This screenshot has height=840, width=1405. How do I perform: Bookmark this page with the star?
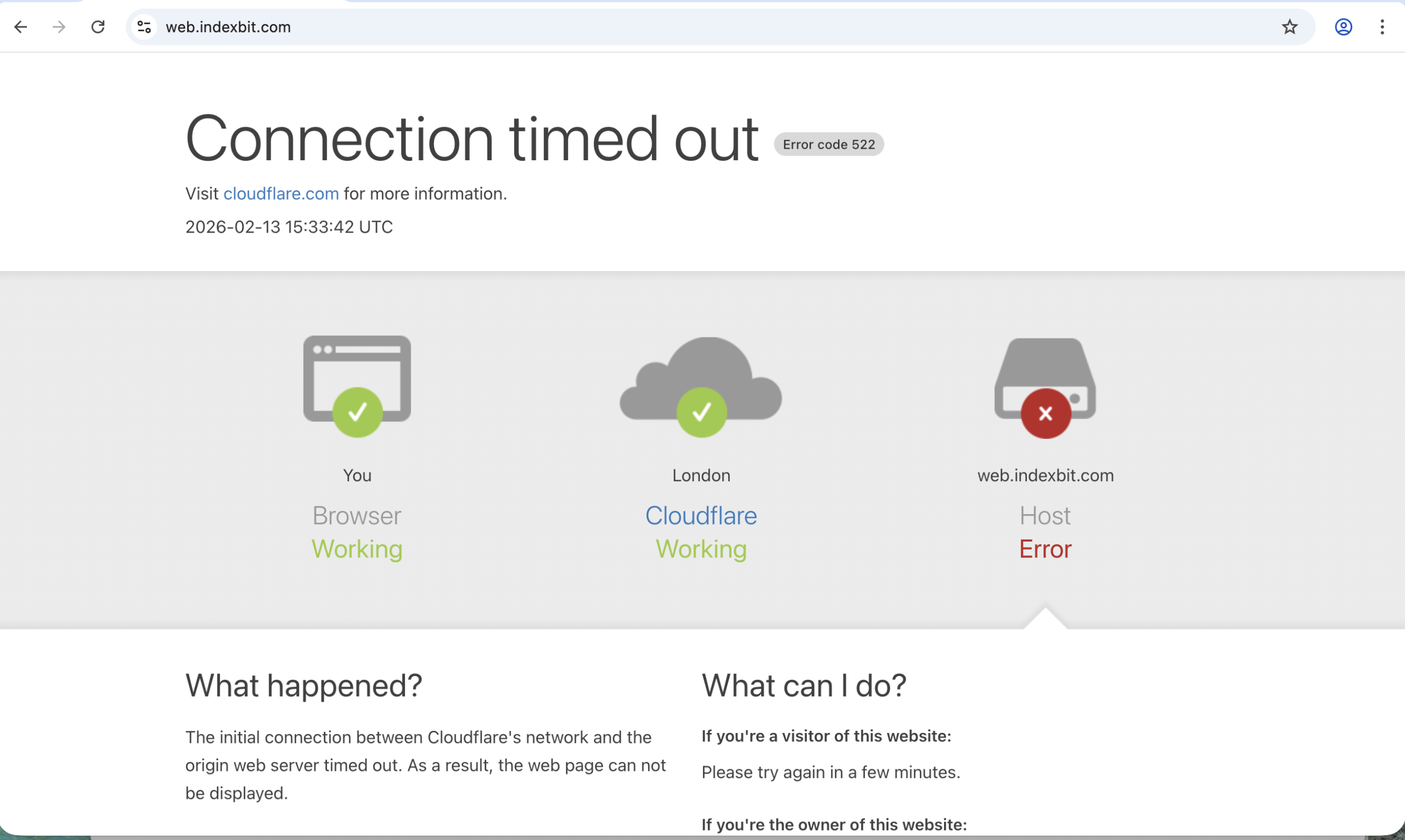[1290, 26]
